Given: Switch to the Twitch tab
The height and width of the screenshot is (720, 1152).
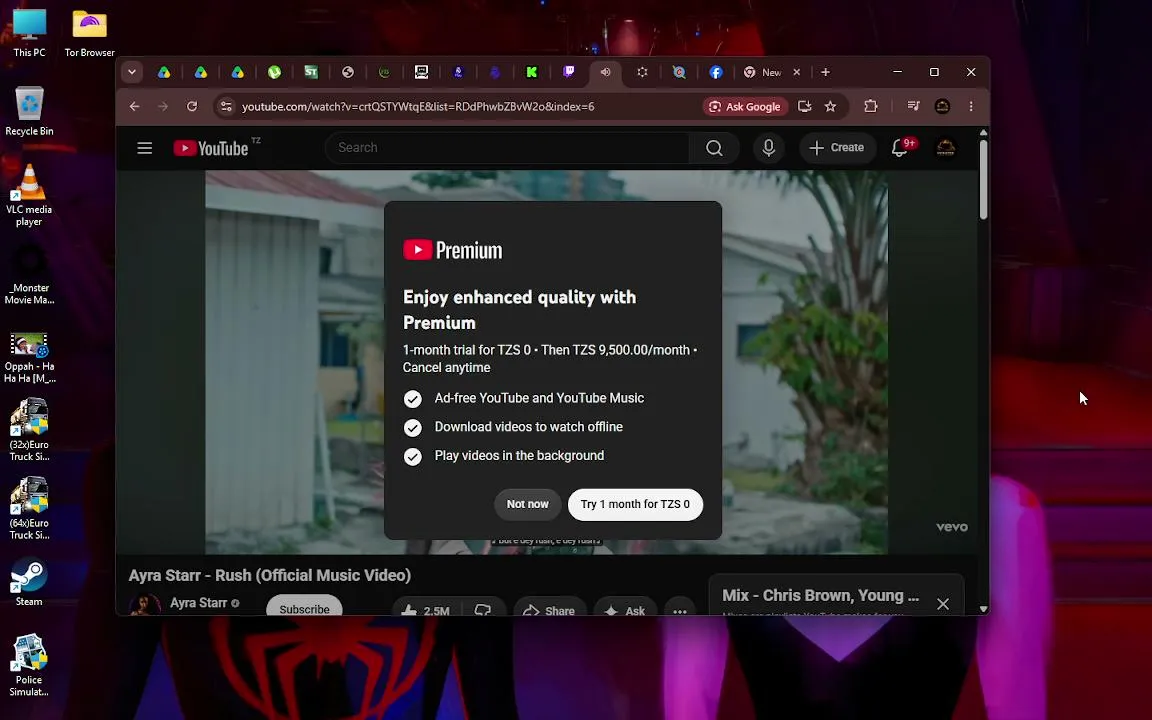Looking at the screenshot, I should (568, 72).
